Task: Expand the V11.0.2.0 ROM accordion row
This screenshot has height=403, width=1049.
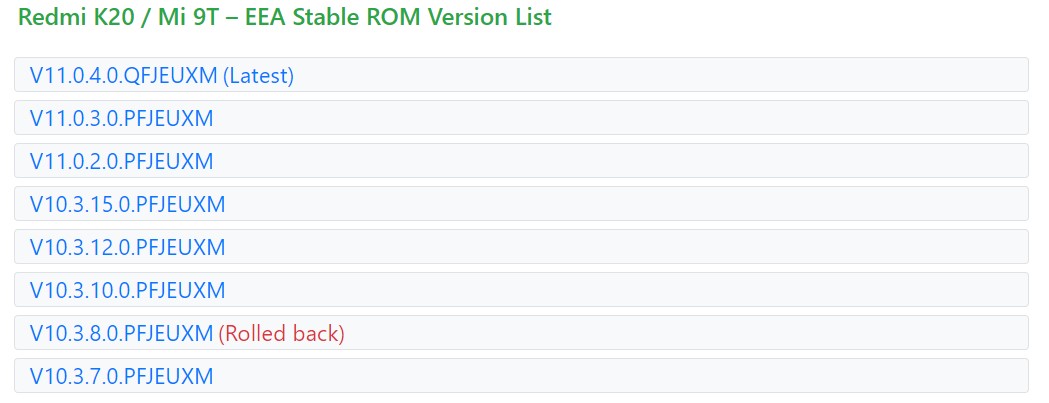Action: pos(521,160)
